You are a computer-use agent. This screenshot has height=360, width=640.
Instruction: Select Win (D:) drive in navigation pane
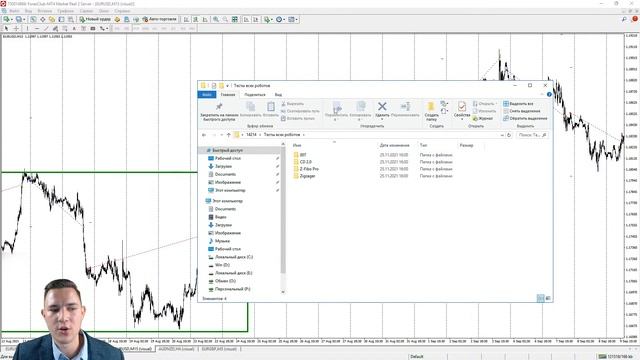222,265
